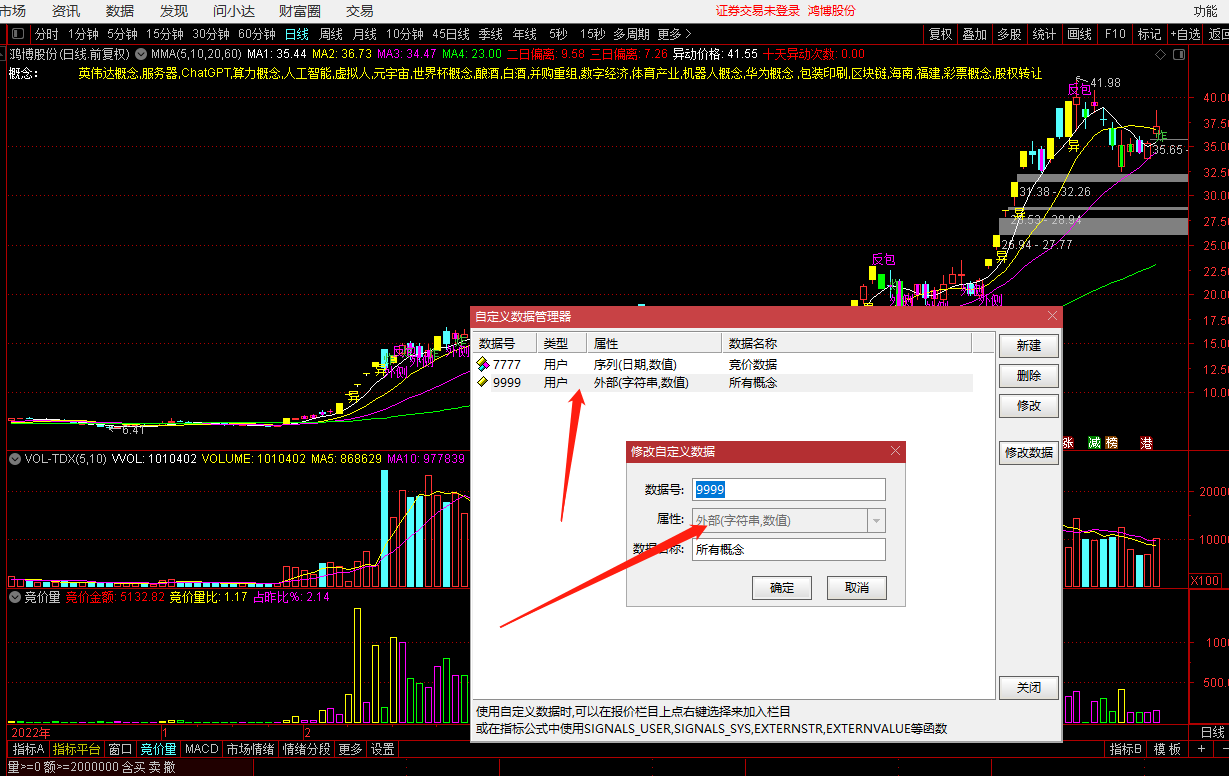The width and height of the screenshot is (1229, 776).
Task: Click the 修改 button
Action: pyautogui.click(x=1029, y=406)
